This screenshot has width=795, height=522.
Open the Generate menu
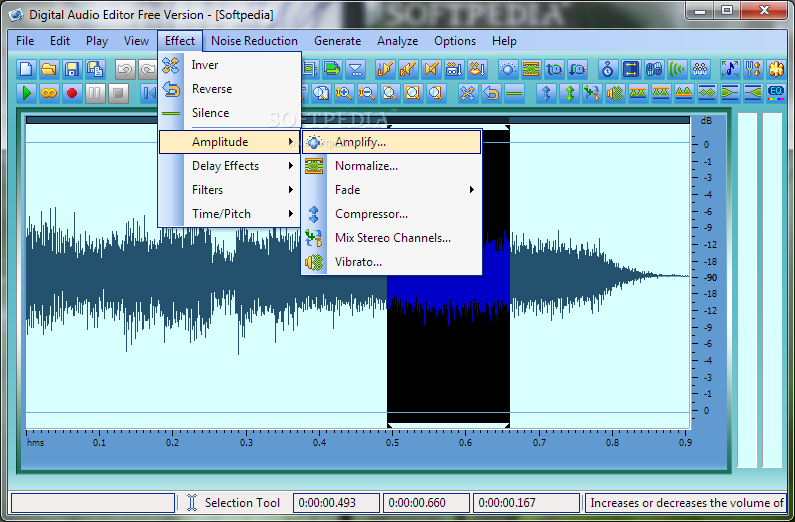tap(337, 41)
